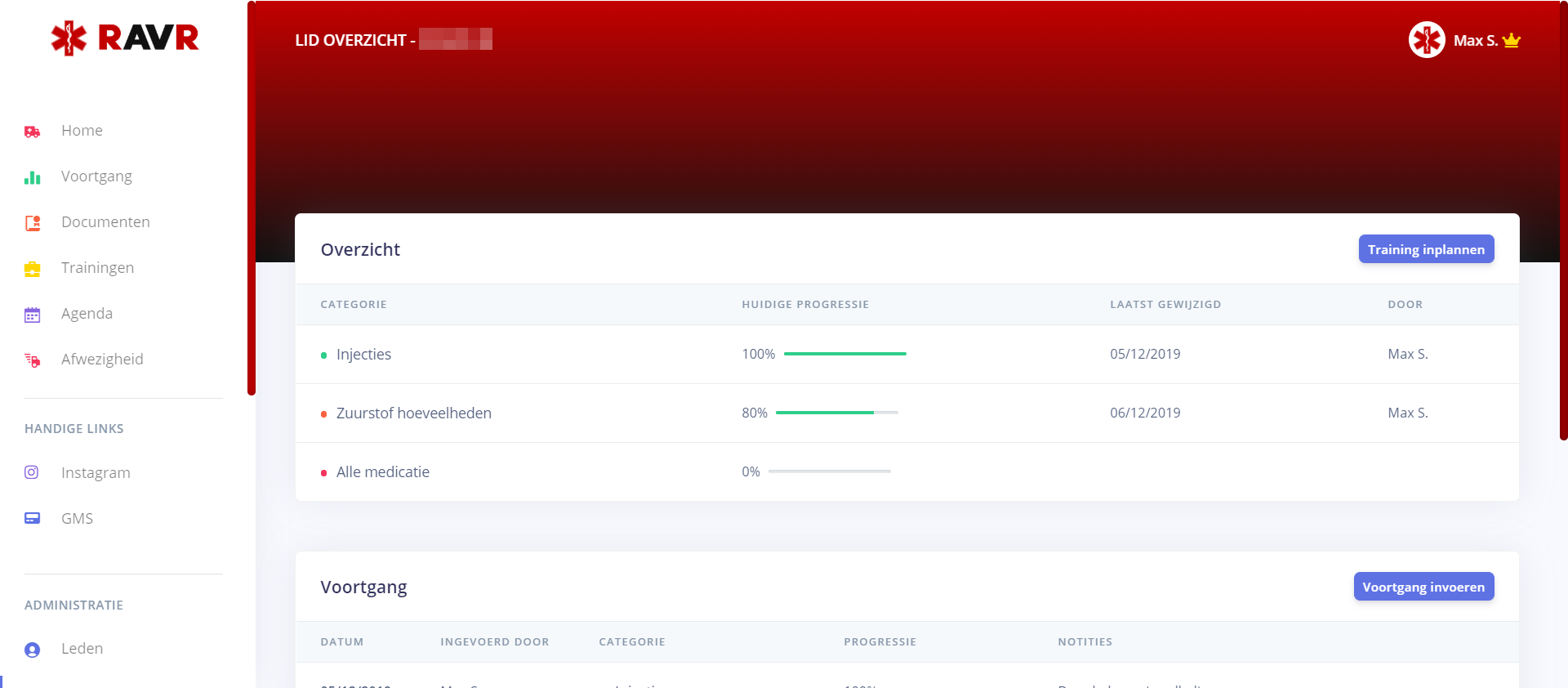The image size is (1568, 688).
Task: Click the Injecties 100% progress bar
Action: pyautogui.click(x=844, y=354)
